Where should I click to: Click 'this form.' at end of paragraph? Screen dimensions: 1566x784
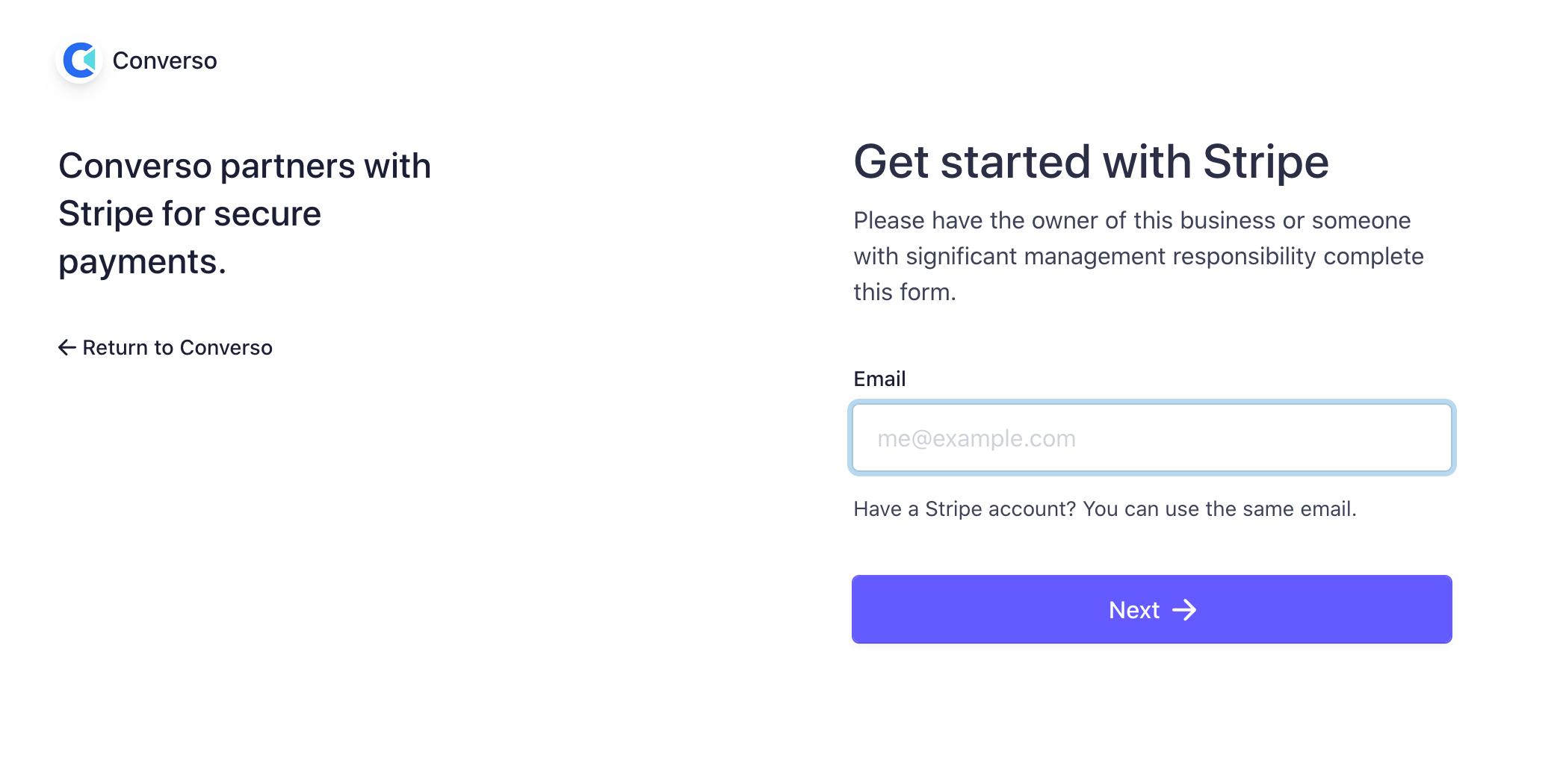[x=905, y=292]
